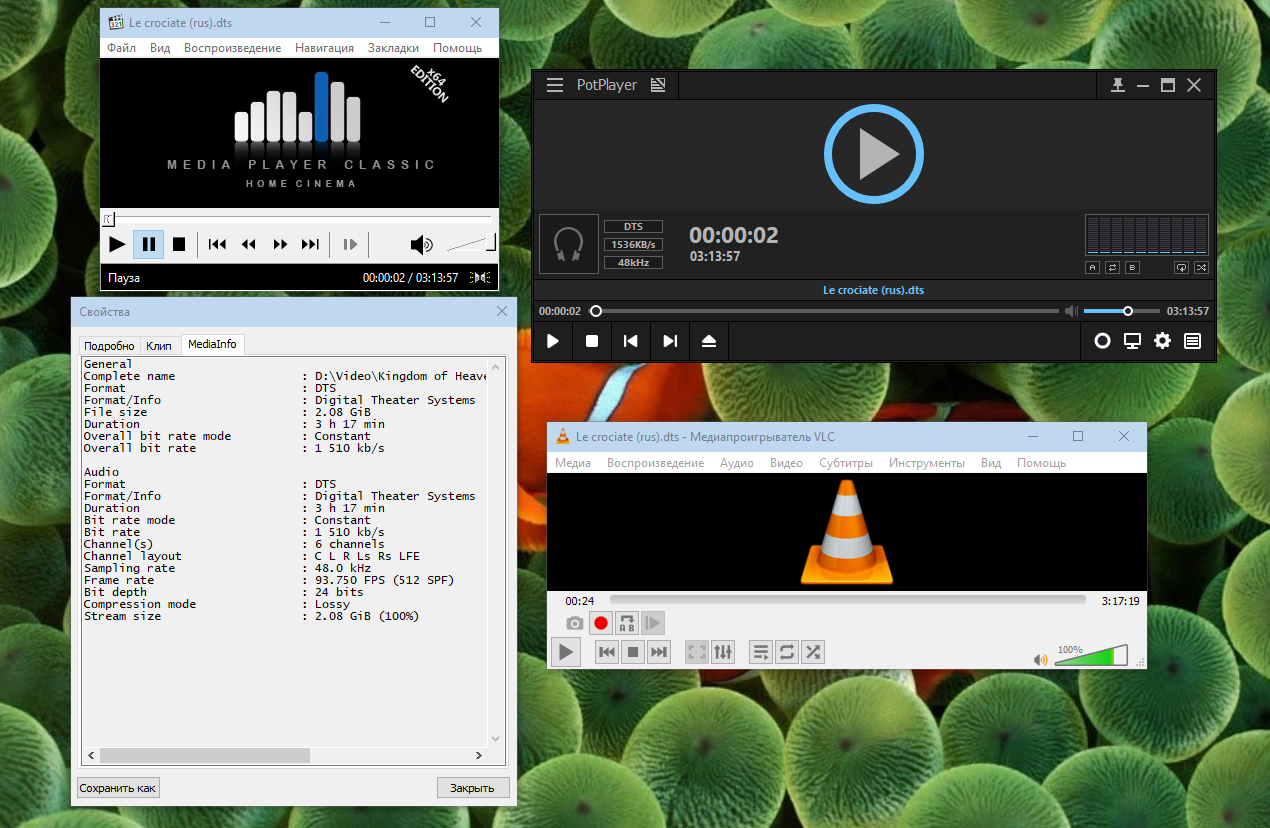Open a file with PotPlayer's eject button
The image size is (1270, 828).
coord(709,341)
